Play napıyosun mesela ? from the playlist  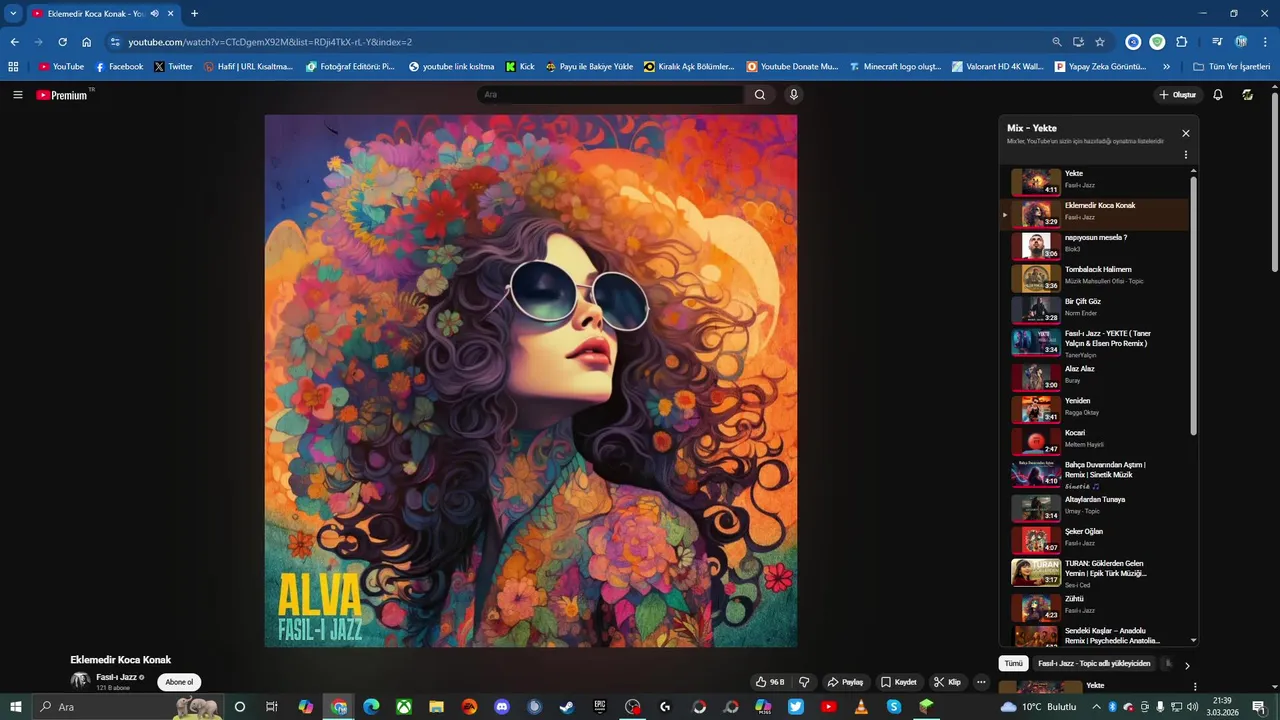click(1094, 246)
